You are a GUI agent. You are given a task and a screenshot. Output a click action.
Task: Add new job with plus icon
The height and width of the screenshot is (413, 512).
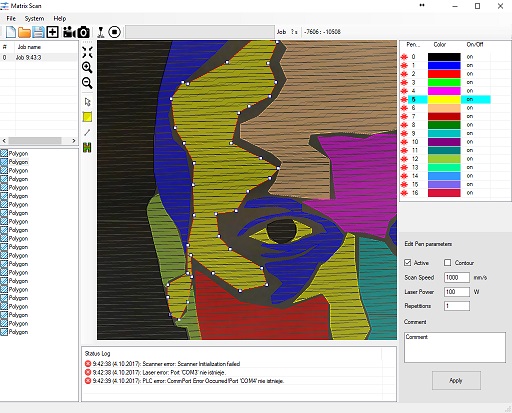[52, 32]
